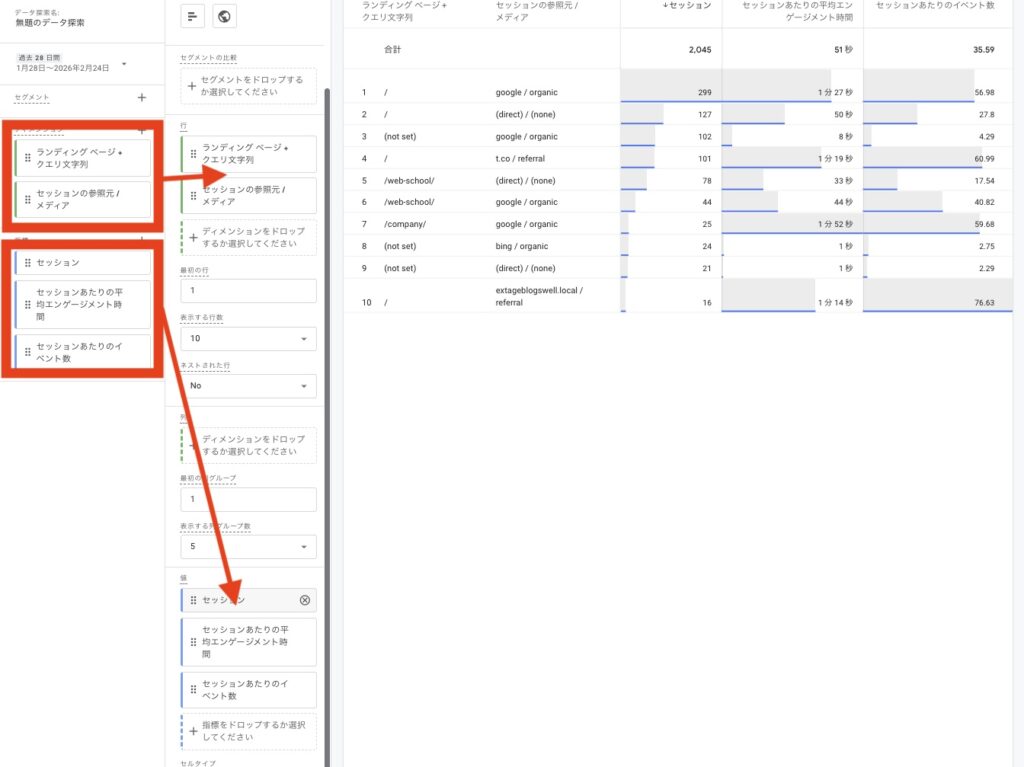Screen dimensions: 1024x767
Task: Click plus icon in segment comparison drop zone
Action: pyautogui.click(x=192, y=85)
